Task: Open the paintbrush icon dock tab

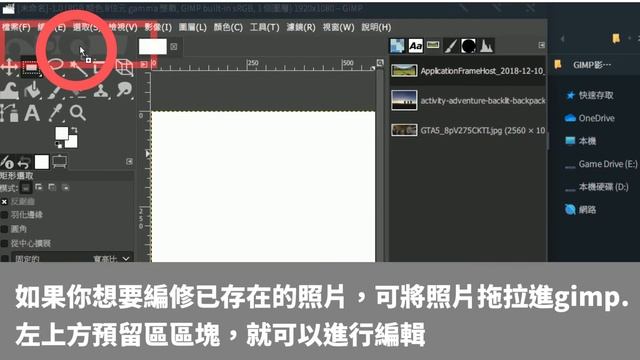Action: (x=451, y=46)
